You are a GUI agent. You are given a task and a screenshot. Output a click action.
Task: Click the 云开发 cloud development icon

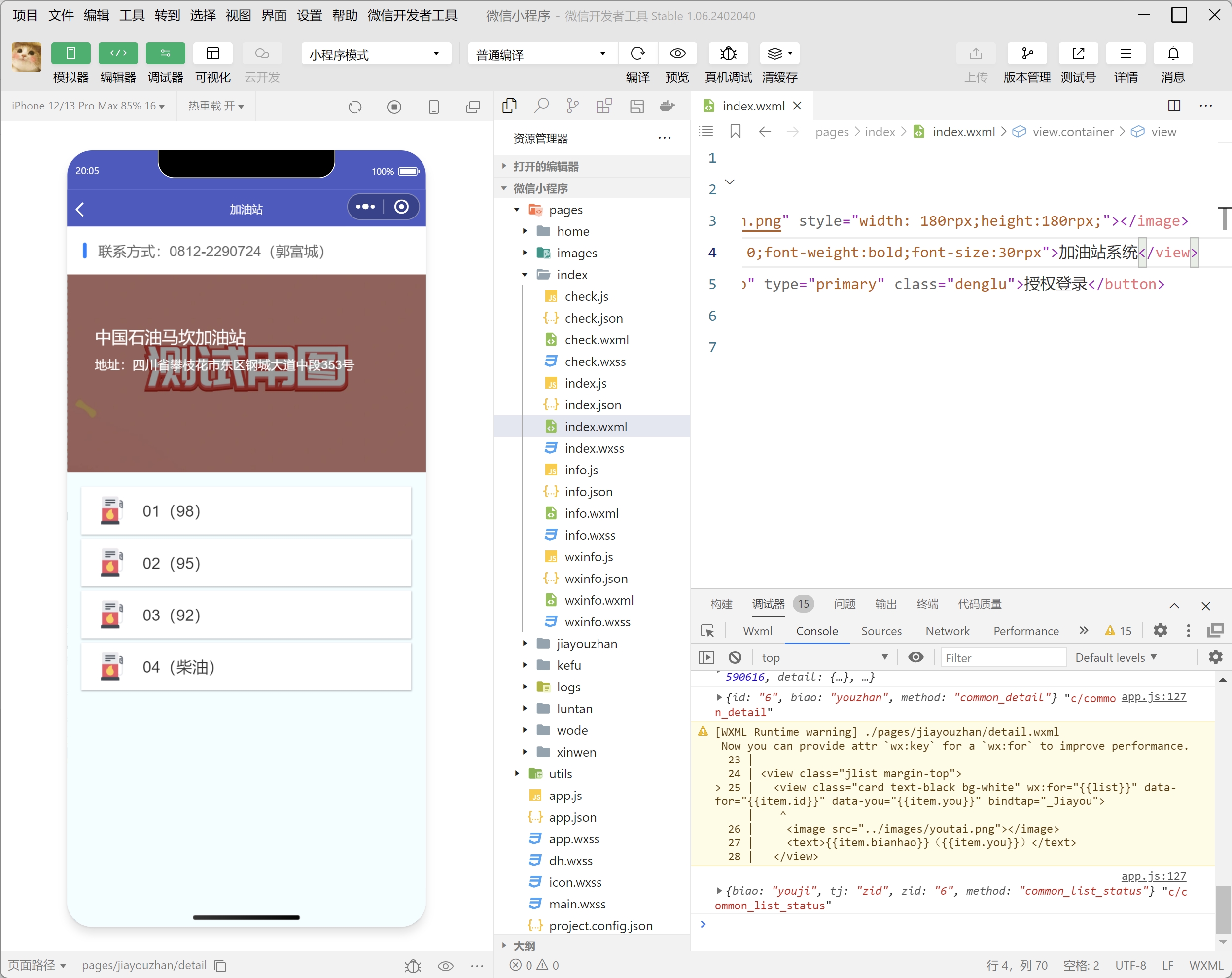tap(262, 54)
